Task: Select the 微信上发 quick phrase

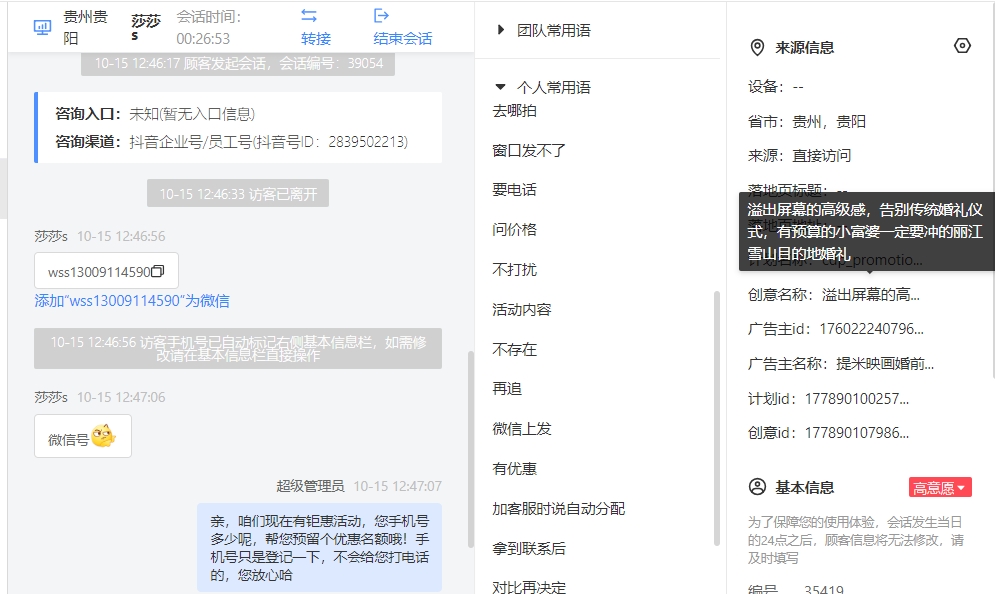Action: (x=522, y=429)
